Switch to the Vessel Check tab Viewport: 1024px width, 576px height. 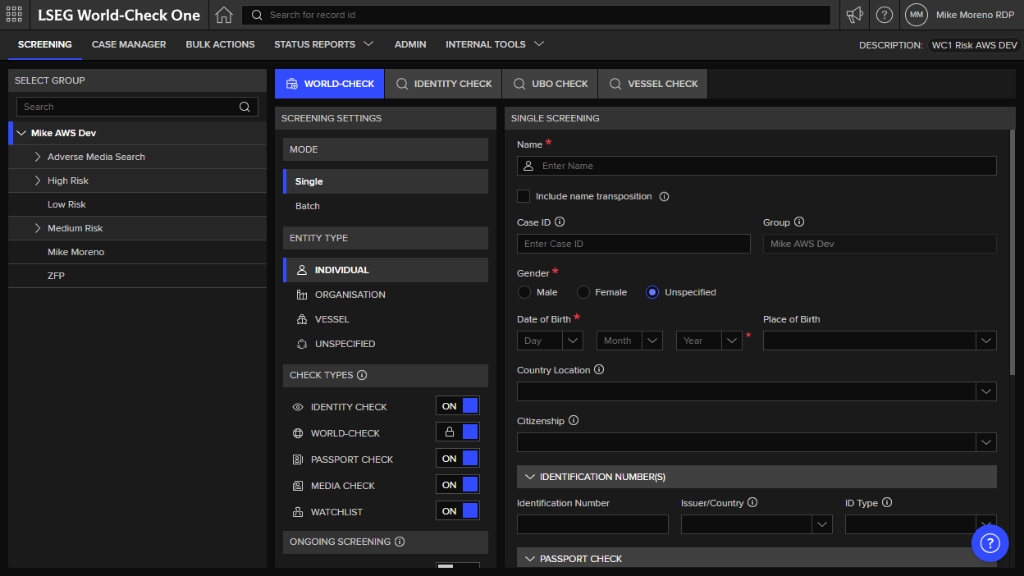tap(653, 84)
